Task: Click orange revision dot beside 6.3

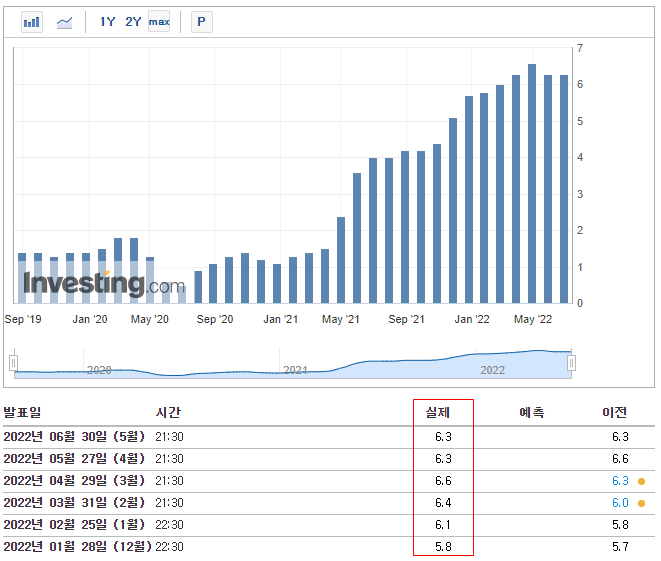Action: 642,481
